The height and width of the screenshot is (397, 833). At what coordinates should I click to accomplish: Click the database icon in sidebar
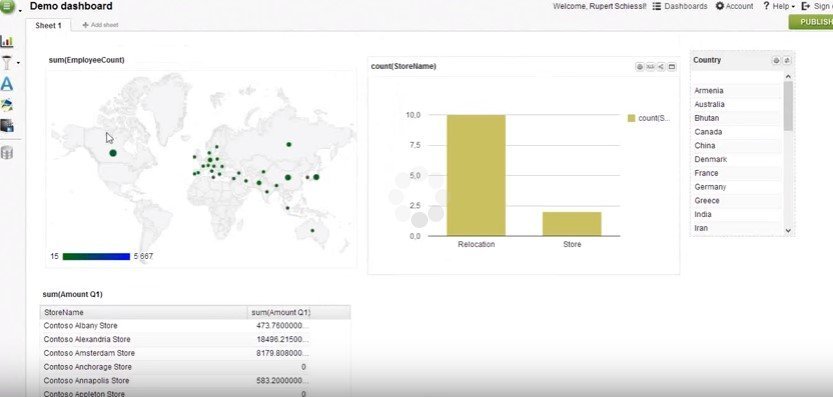click(6, 153)
